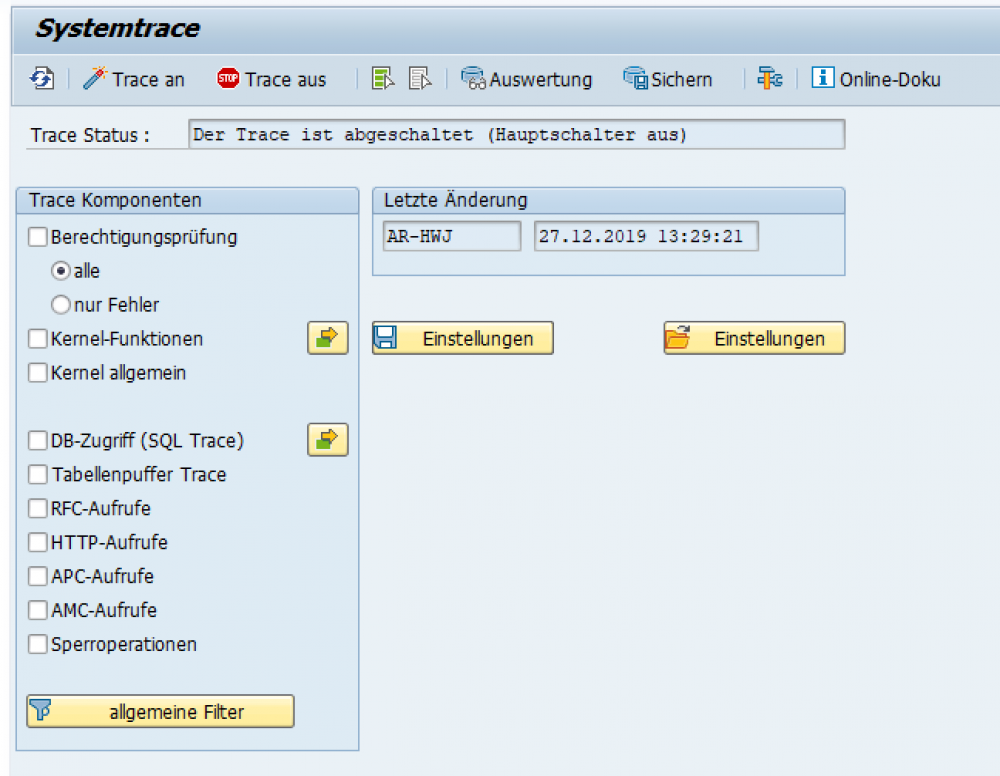Save the trace using the Sichern icon
Image resolution: width=1000 pixels, height=776 pixels.
pyautogui.click(x=666, y=78)
